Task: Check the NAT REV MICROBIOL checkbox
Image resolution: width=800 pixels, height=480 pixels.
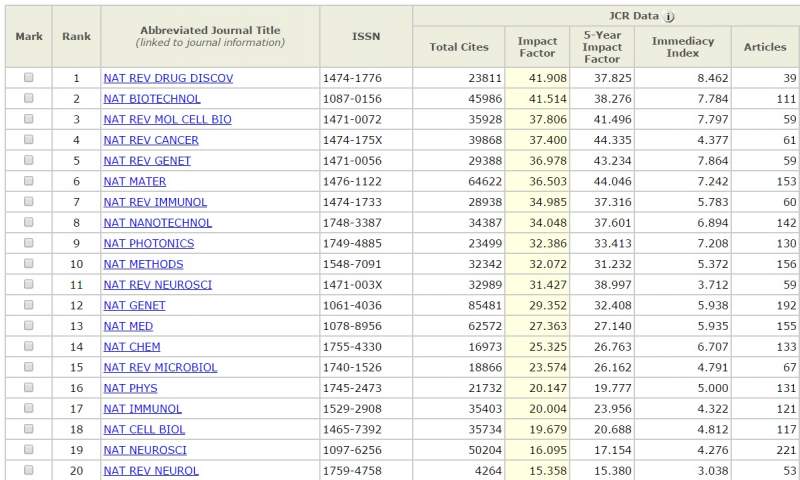Action: click(x=29, y=367)
